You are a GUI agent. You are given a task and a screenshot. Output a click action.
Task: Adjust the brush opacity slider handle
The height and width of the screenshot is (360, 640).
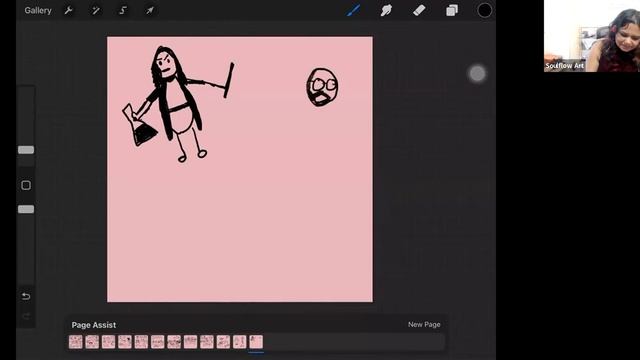coord(26,209)
